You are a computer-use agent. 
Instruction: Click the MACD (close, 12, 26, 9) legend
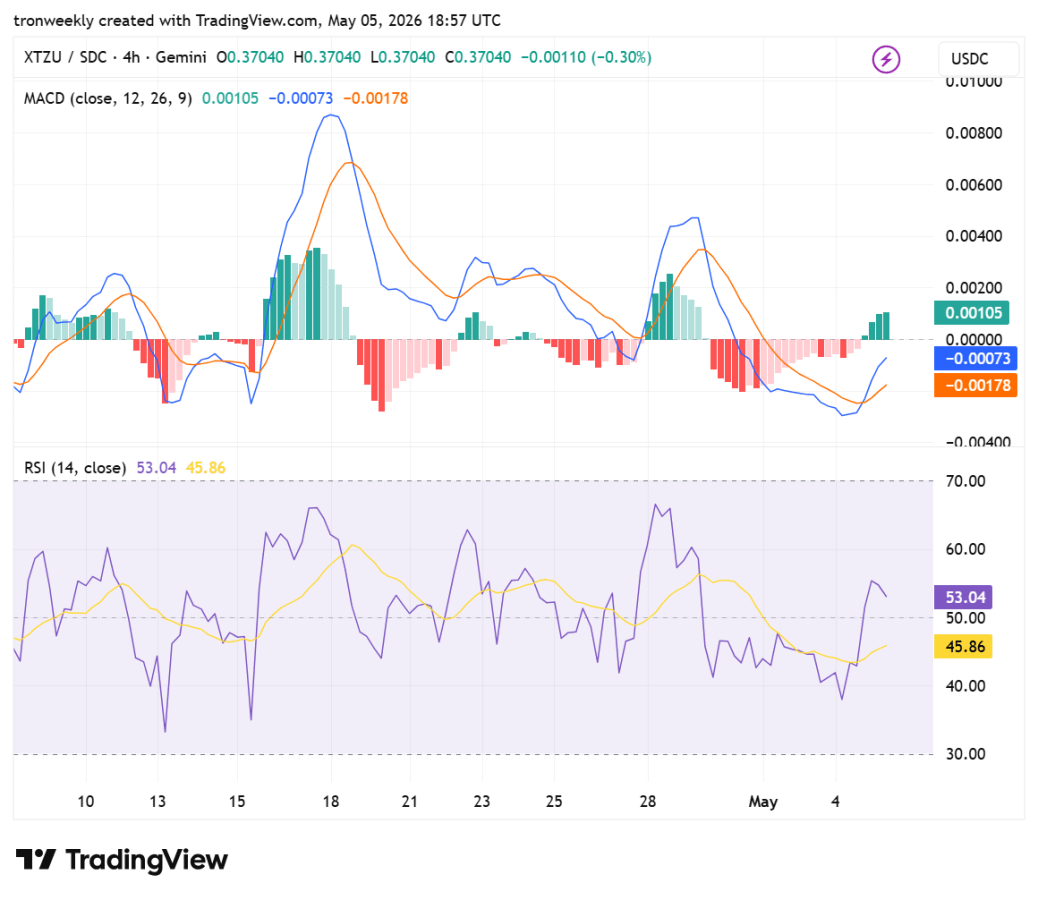[108, 99]
